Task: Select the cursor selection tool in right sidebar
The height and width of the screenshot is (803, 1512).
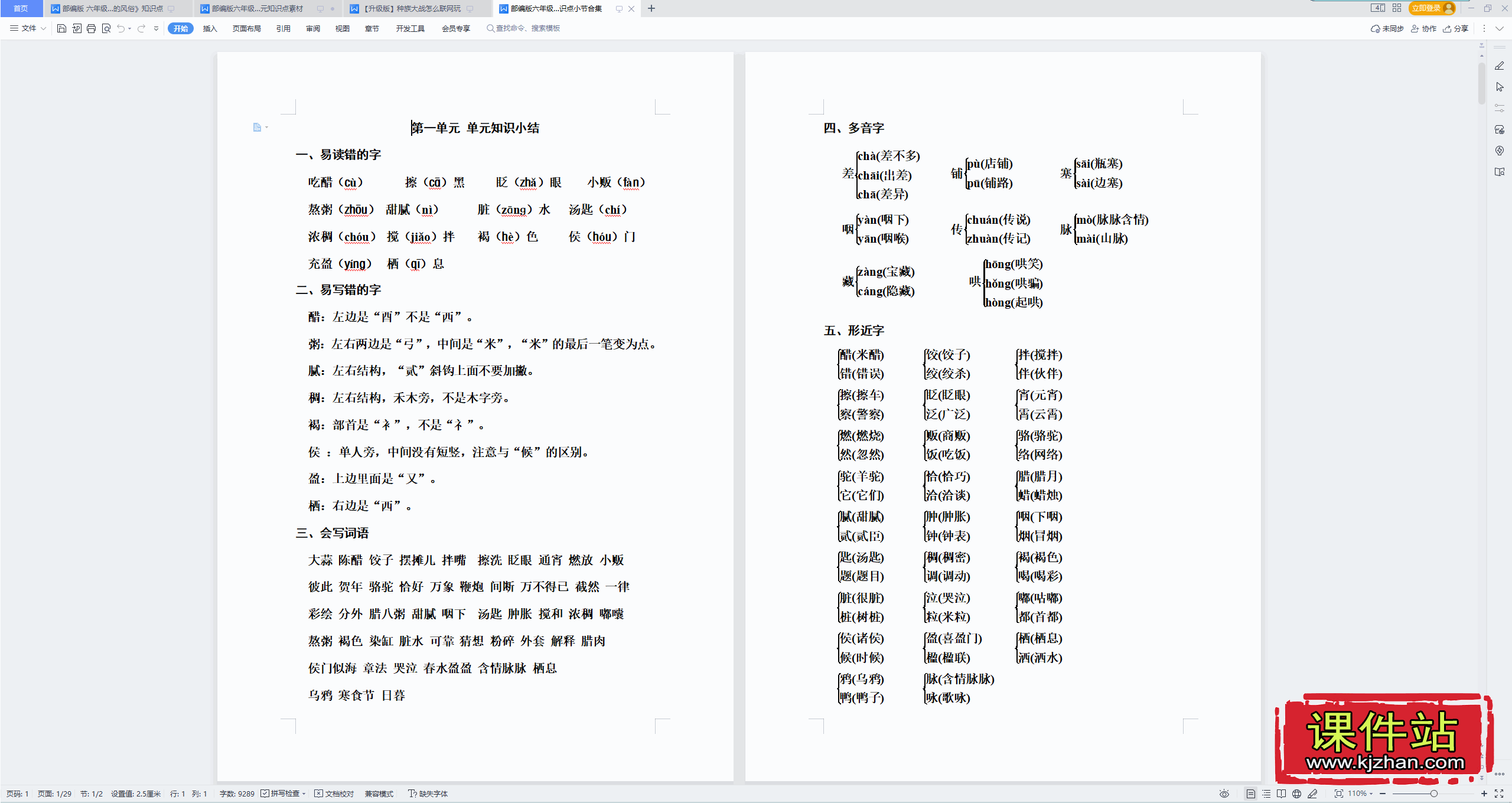Action: point(1500,87)
